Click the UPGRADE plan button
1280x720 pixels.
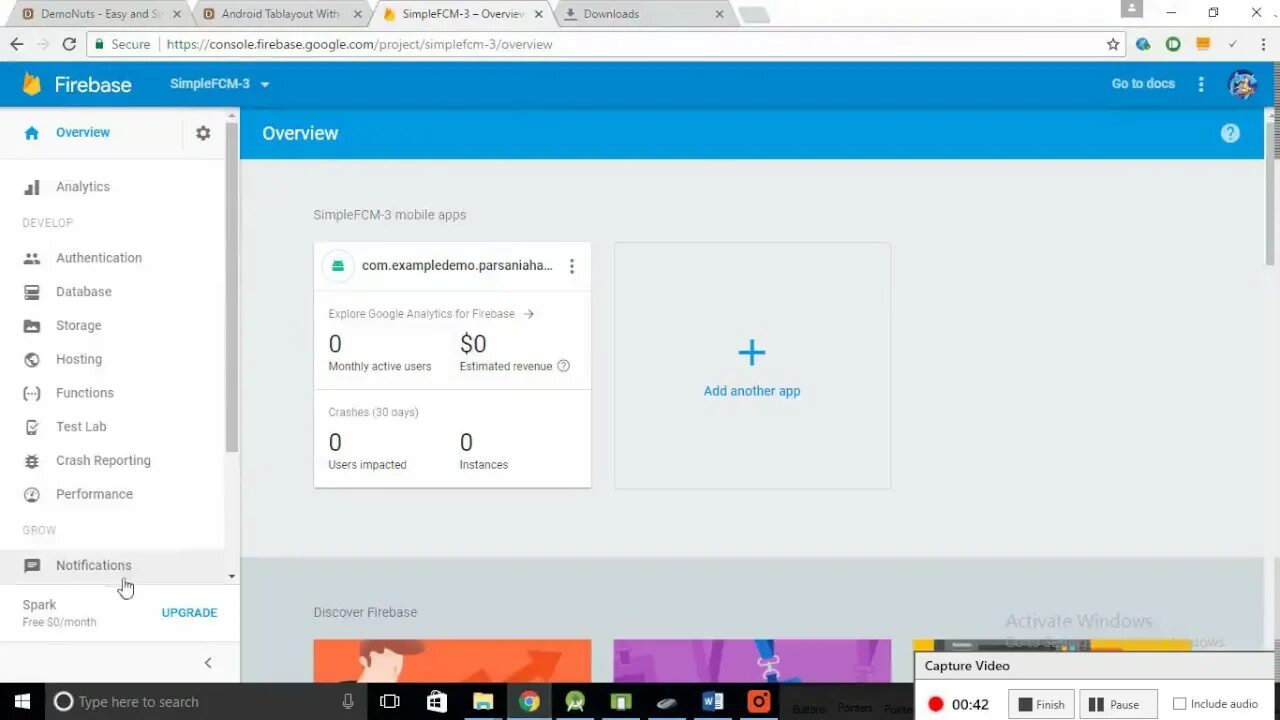[x=189, y=613]
